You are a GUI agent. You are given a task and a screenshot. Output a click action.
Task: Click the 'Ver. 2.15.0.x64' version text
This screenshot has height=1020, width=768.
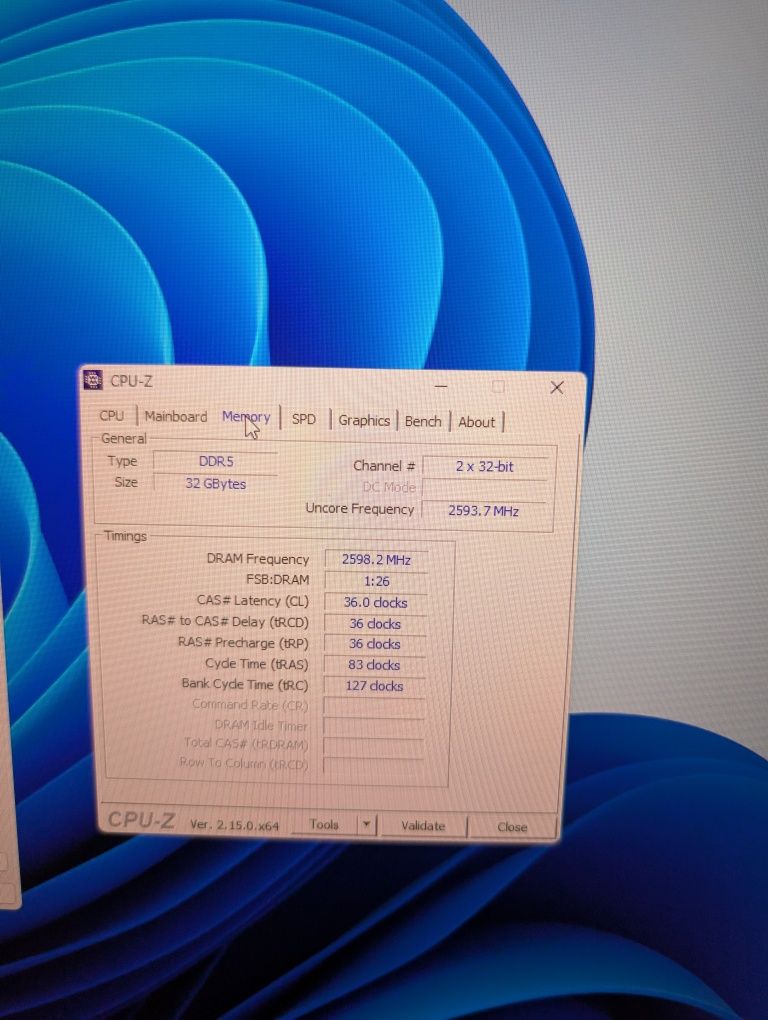click(x=235, y=825)
